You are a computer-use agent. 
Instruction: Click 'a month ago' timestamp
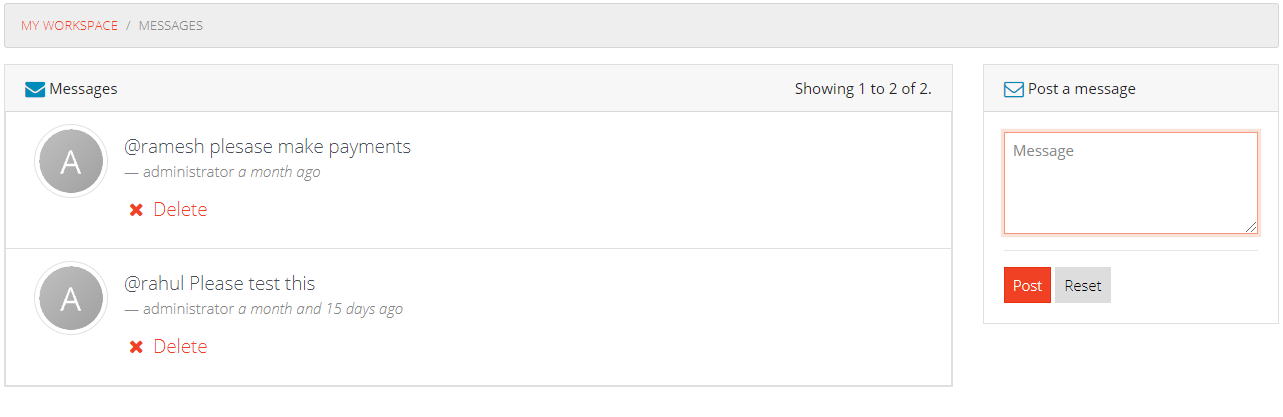point(279,172)
